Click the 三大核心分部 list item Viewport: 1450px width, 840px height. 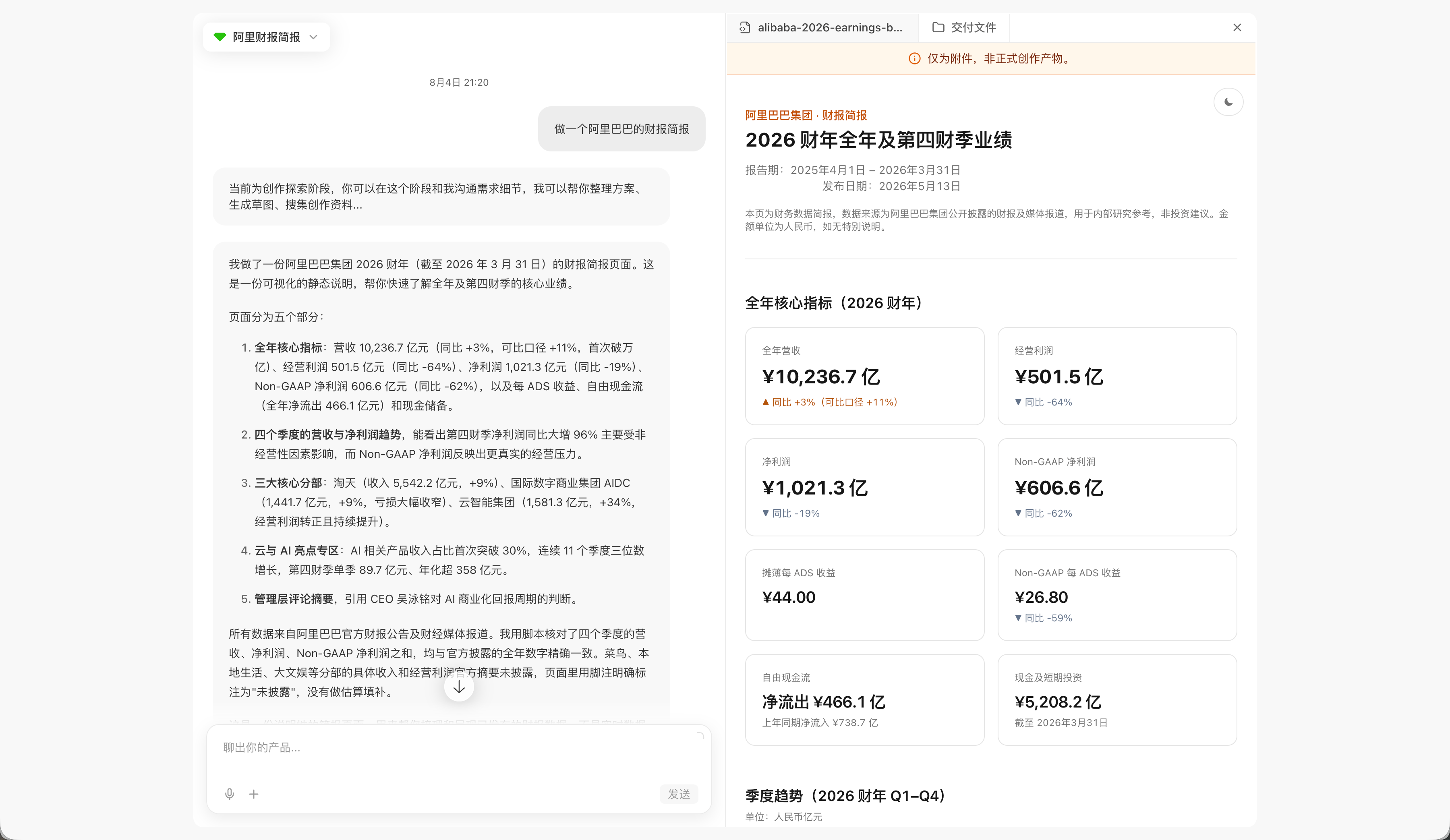click(x=443, y=502)
